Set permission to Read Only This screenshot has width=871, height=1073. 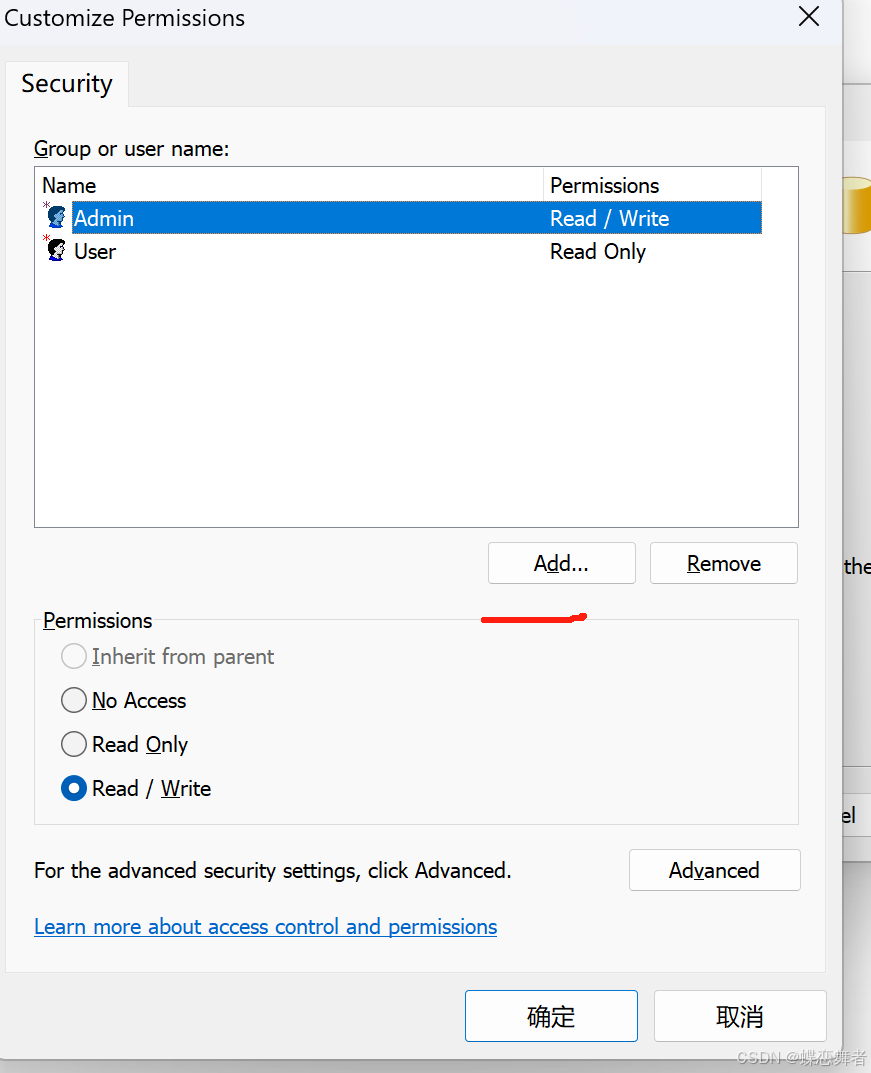pos(74,744)
